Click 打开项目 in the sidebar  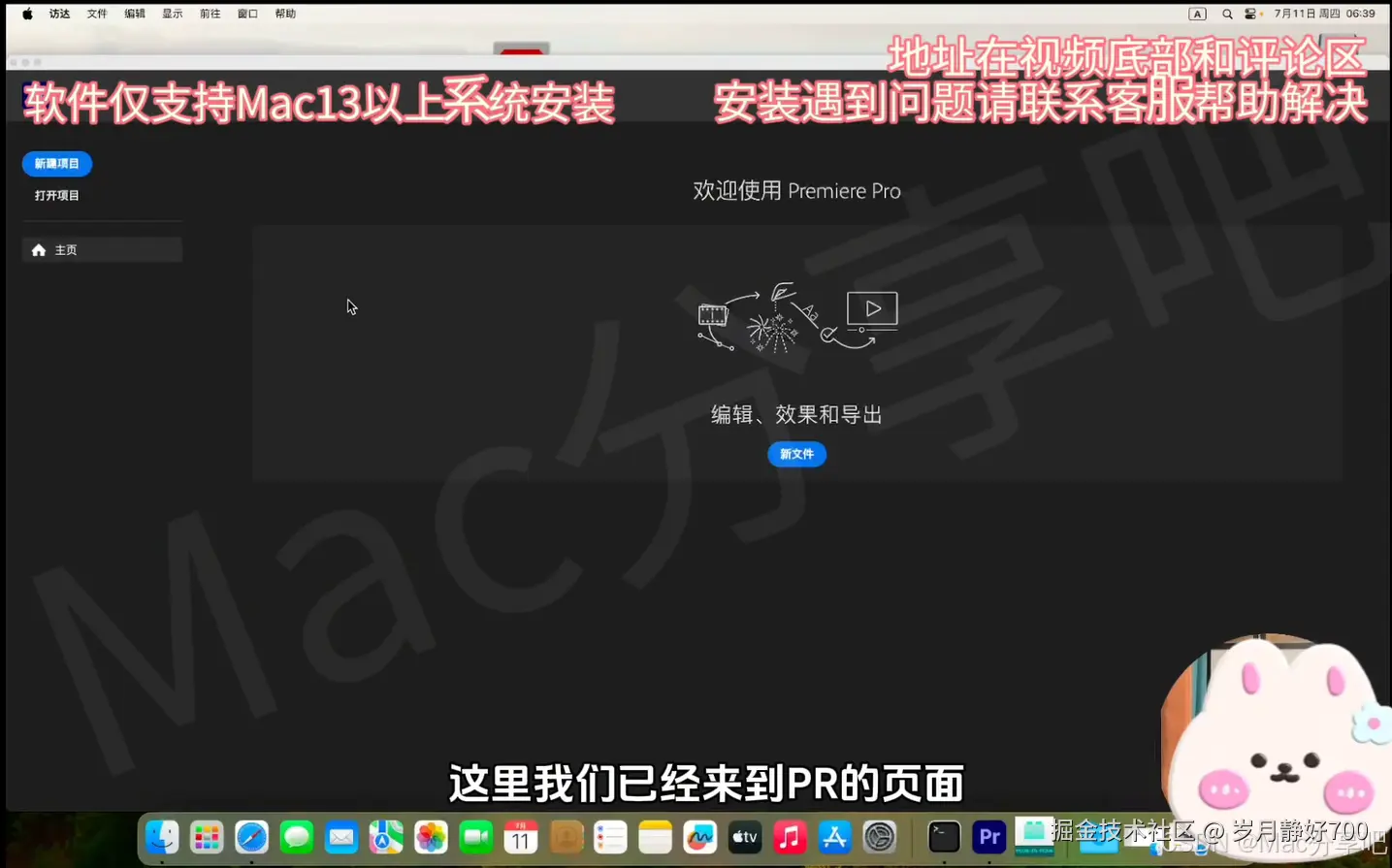[x=59, y=195]
